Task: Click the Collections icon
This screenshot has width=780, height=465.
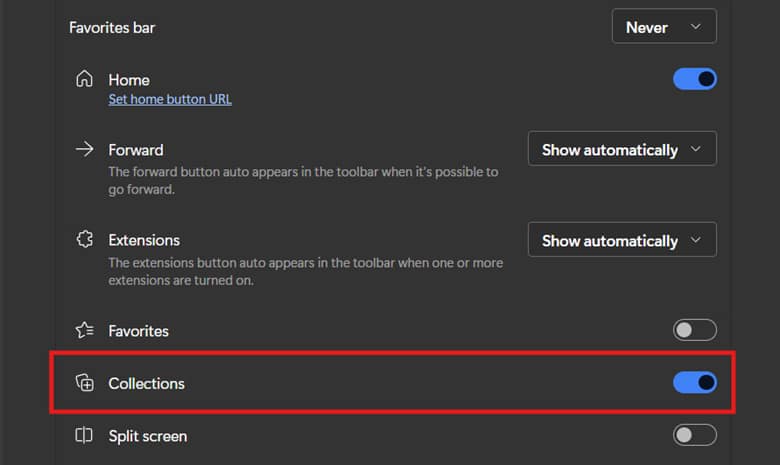Action: click(85, 382)
